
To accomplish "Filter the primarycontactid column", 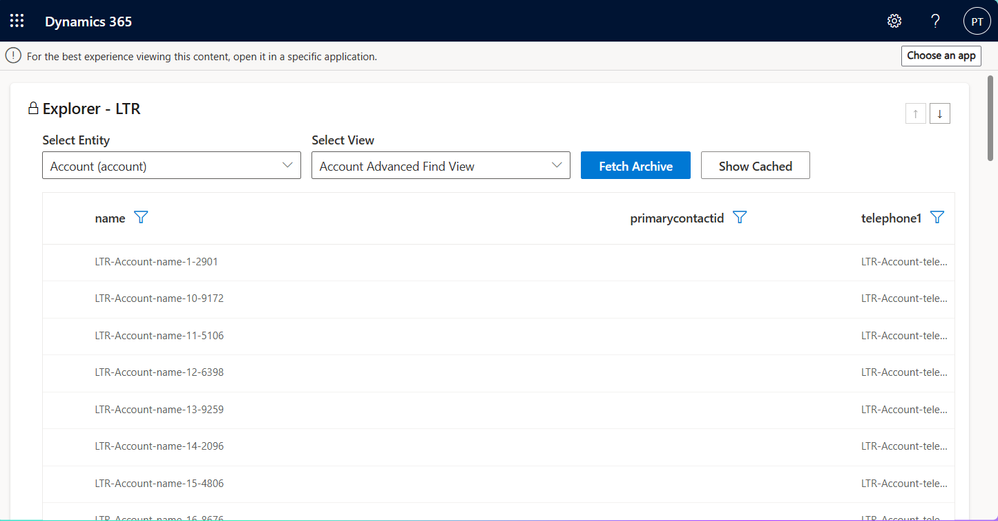I will (x=739, y=218).
